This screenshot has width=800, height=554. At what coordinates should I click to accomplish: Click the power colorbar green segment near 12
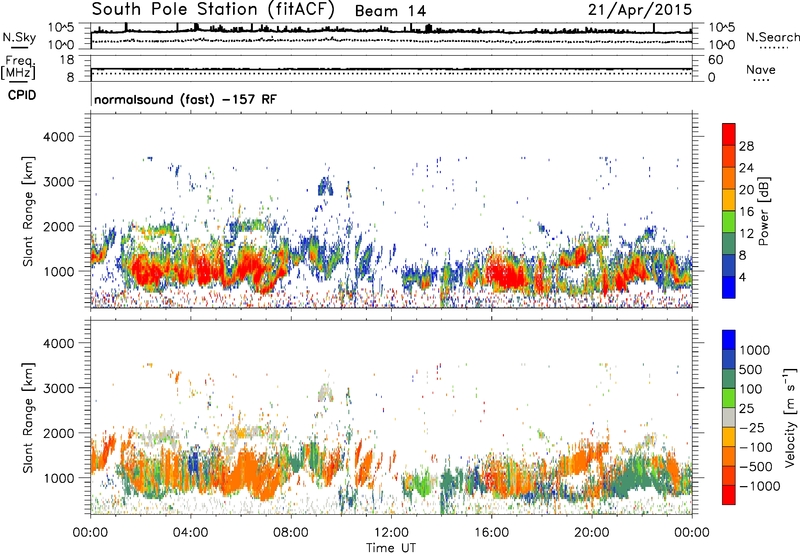tap(729, 221)
